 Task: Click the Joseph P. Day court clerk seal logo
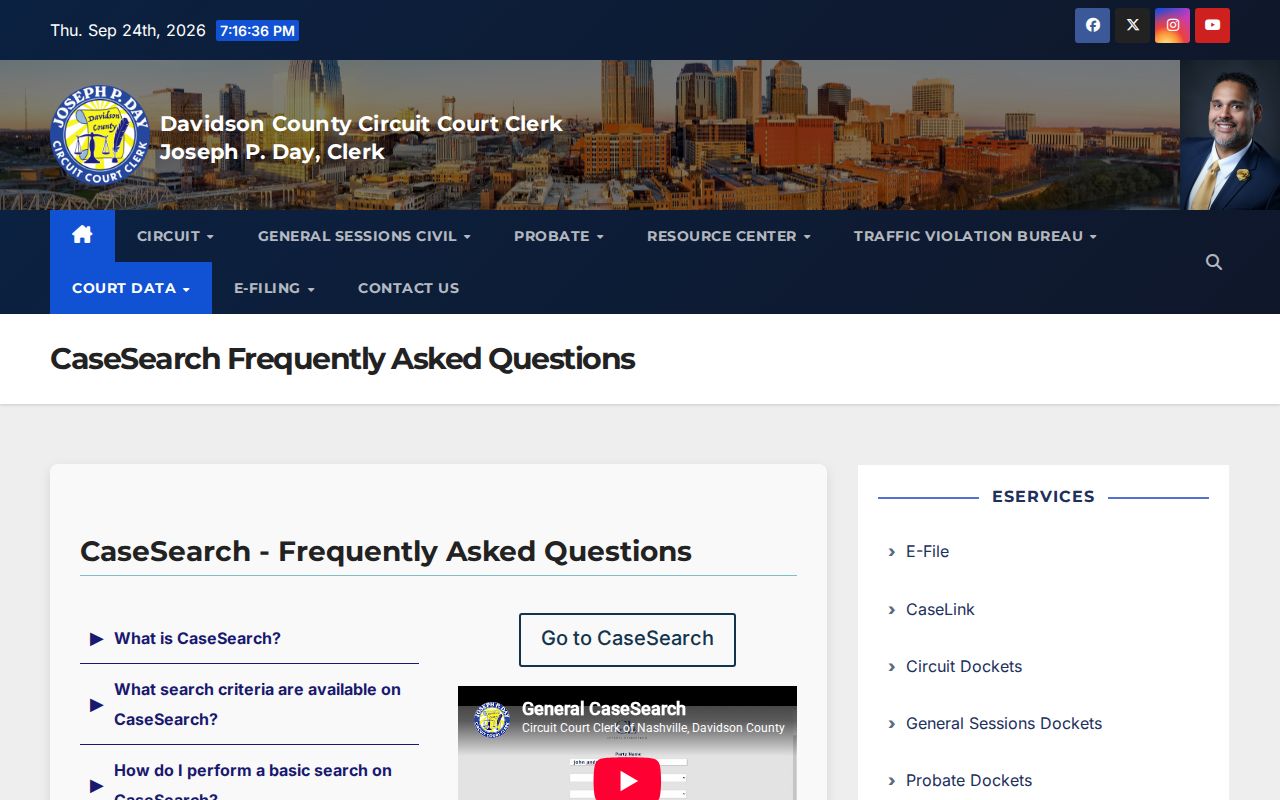click(x=100, y=135)
